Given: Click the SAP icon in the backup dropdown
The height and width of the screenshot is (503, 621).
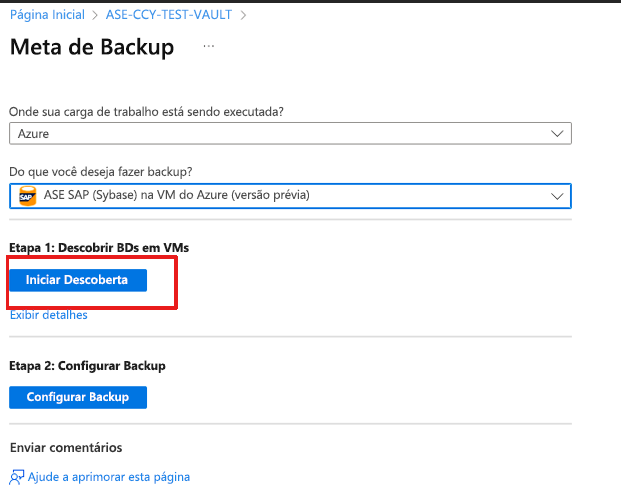Looking at the screenshot, I should coord(28,196).
